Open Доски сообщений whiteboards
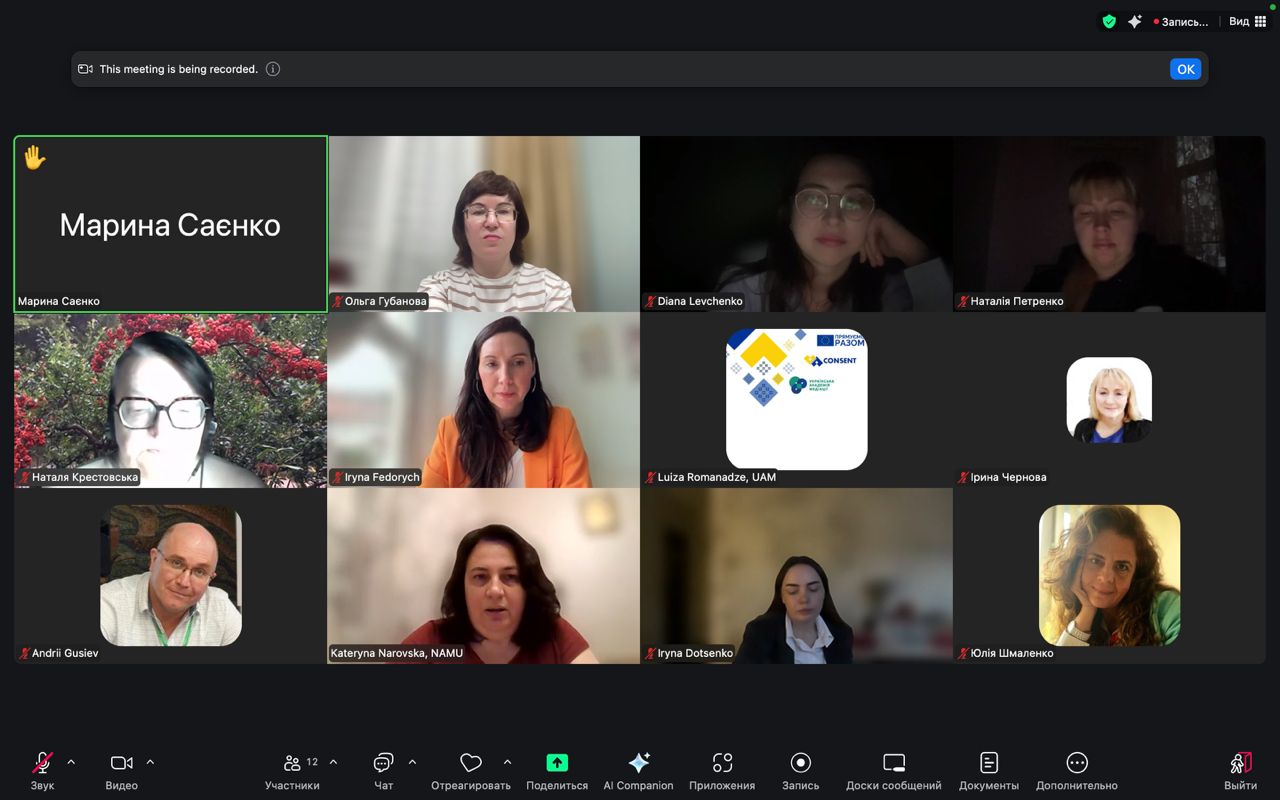This screenshot has width=1280, height=800. 893,764
